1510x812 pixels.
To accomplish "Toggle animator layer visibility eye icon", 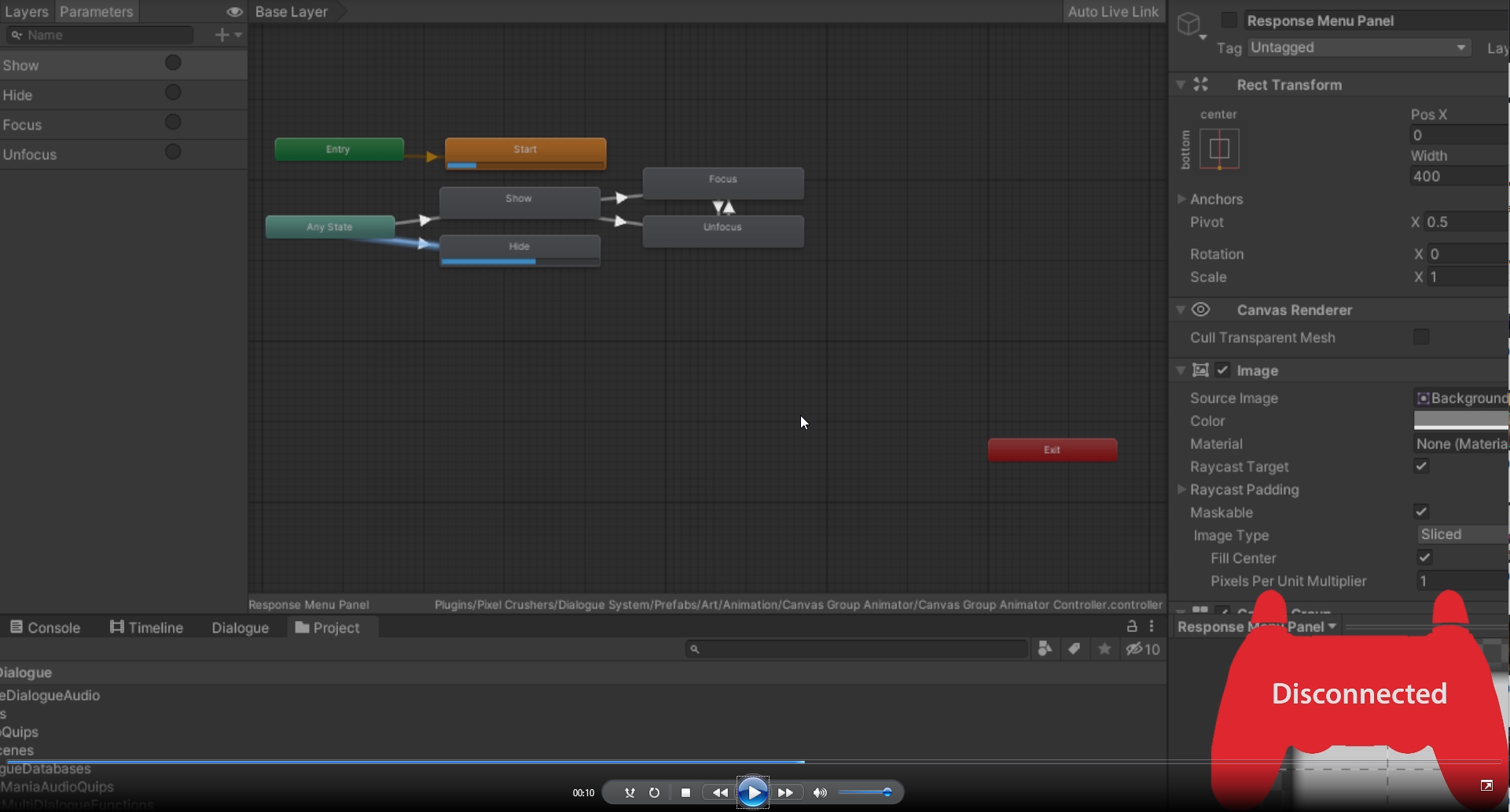I will [234, 12].
